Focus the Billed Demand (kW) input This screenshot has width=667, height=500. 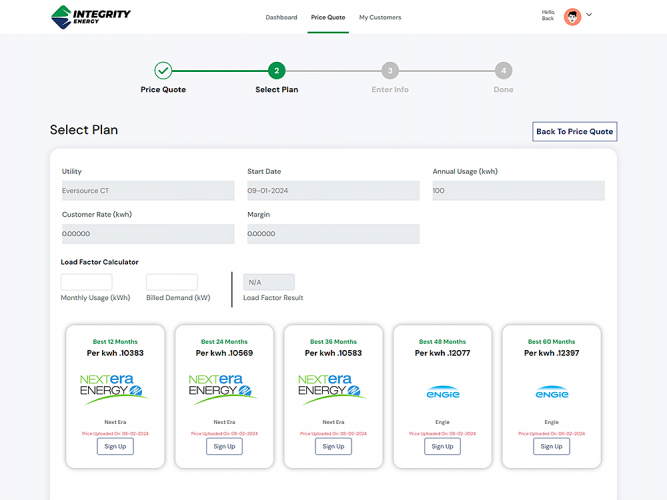172,282
